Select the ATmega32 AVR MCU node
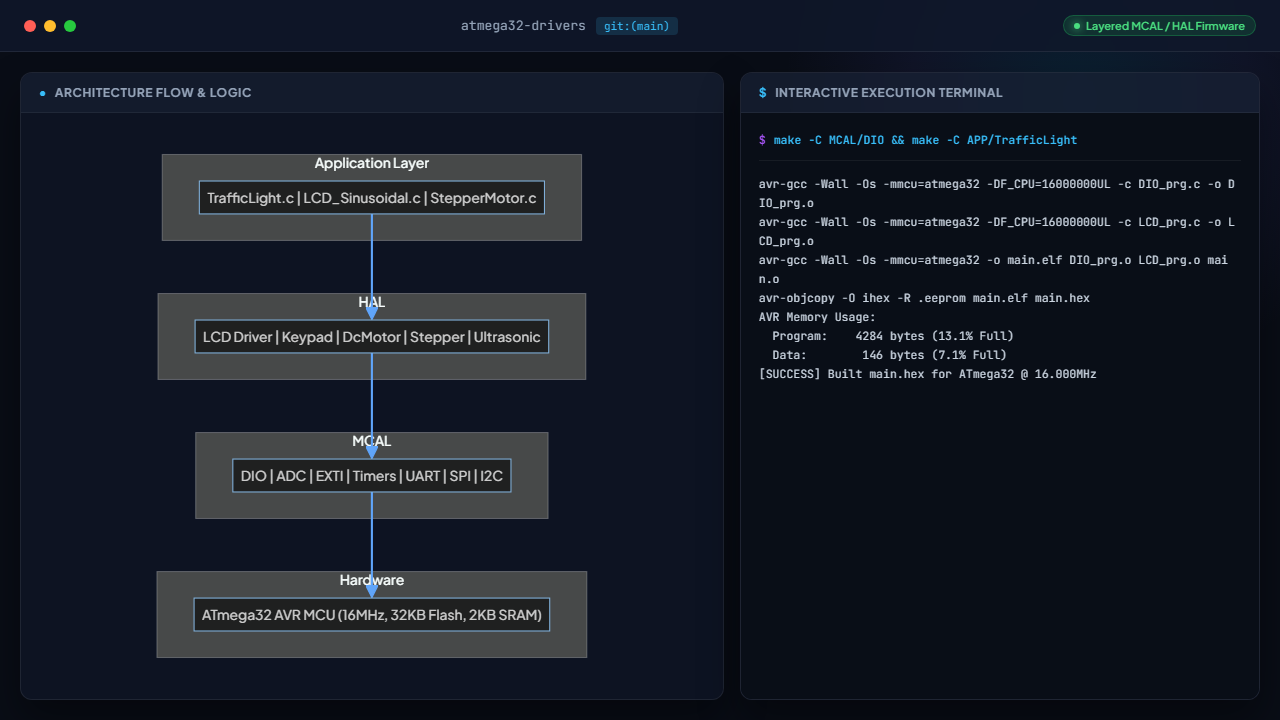This screenshot has height=720, width=1280. click(x=372, y=615)
